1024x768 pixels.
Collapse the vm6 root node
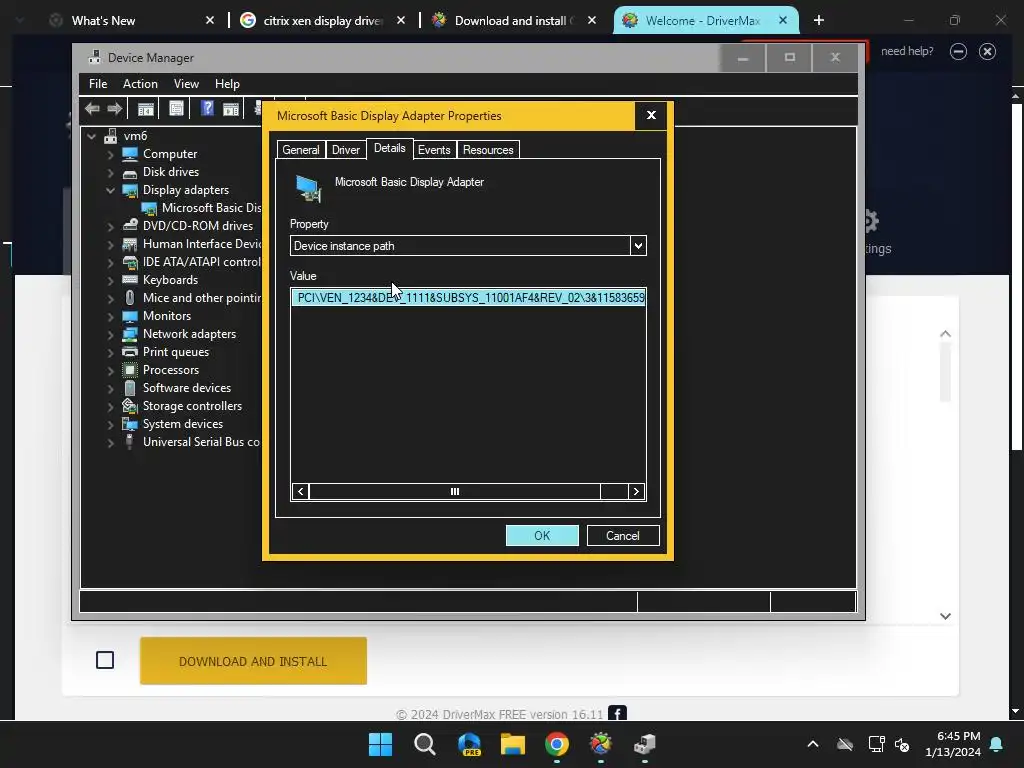[x=91, y=136]
